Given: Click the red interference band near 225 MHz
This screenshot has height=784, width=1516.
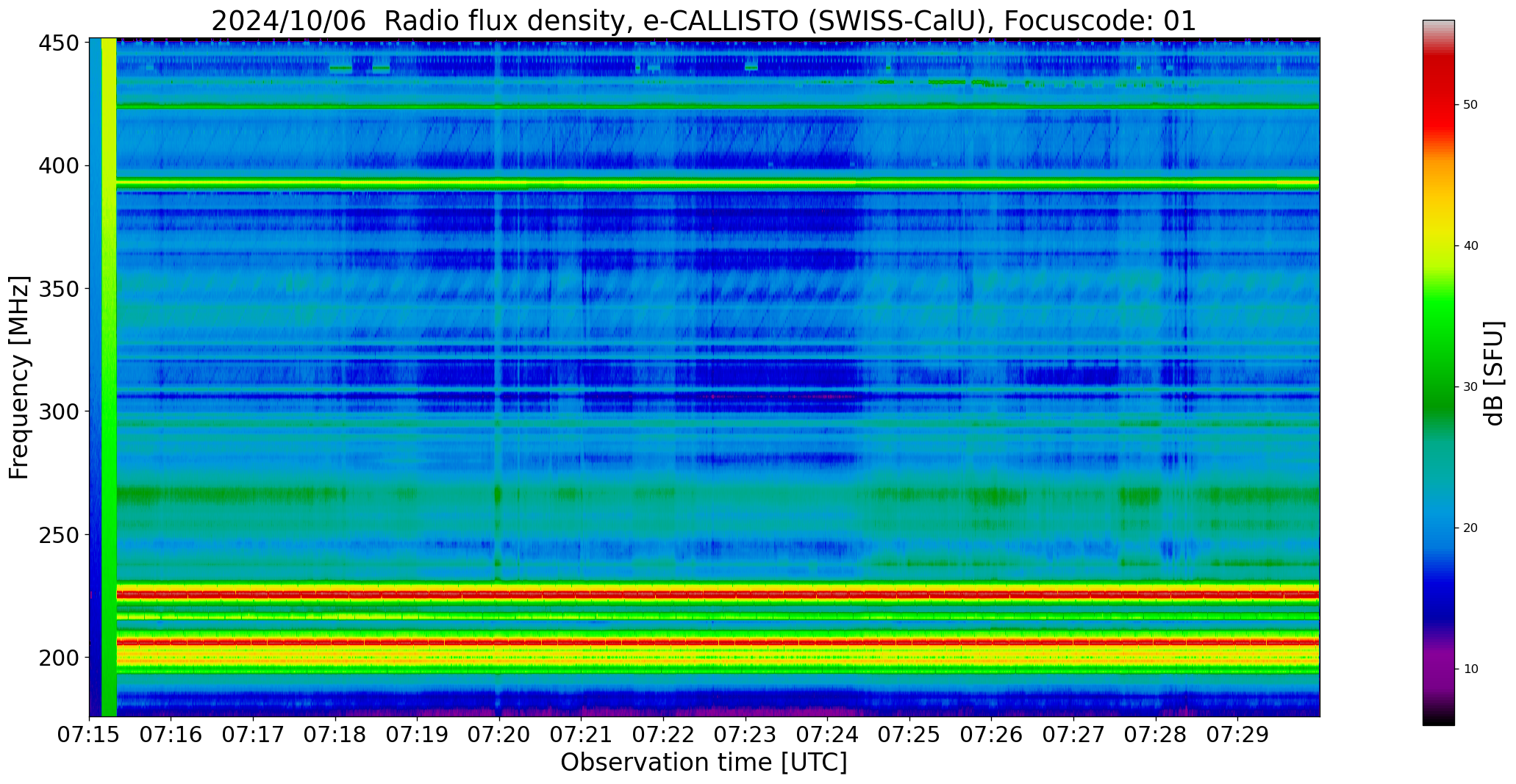Looking at the screenshot, I should click(718, 594).
